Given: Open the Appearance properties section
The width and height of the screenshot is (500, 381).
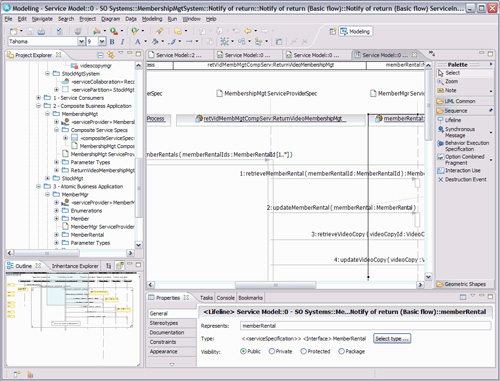Looking at the screenshot, I should click(x=172, y=352).
